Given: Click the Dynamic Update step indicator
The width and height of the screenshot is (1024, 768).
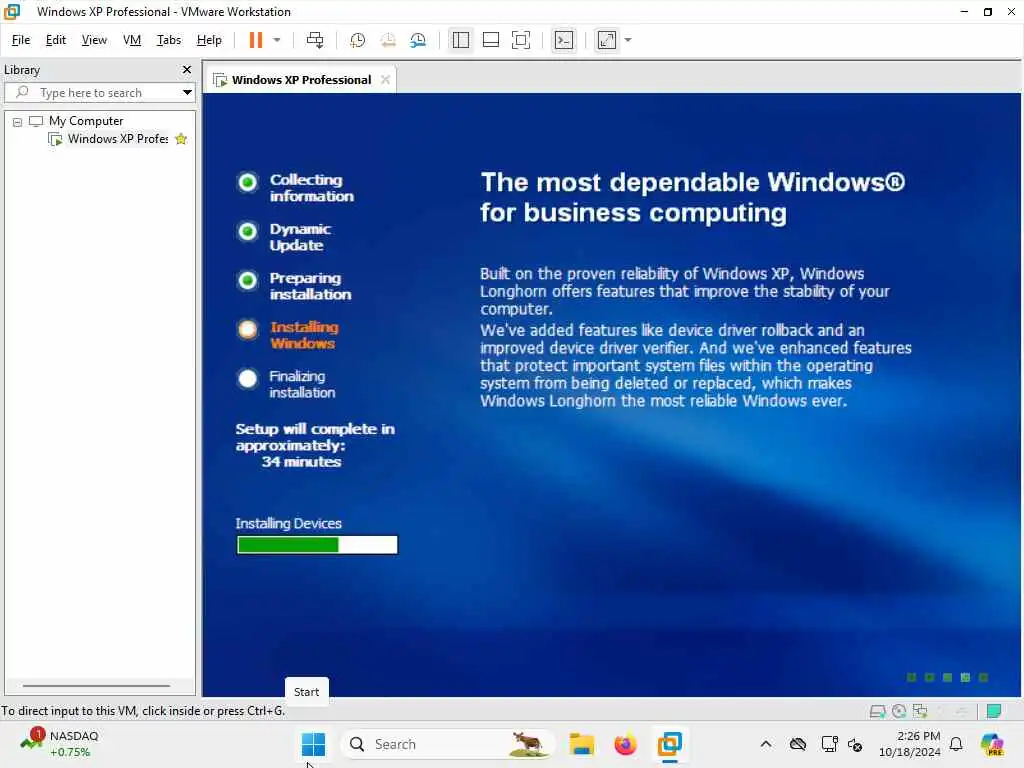Looking at the screenshot, I should point(248,231).
